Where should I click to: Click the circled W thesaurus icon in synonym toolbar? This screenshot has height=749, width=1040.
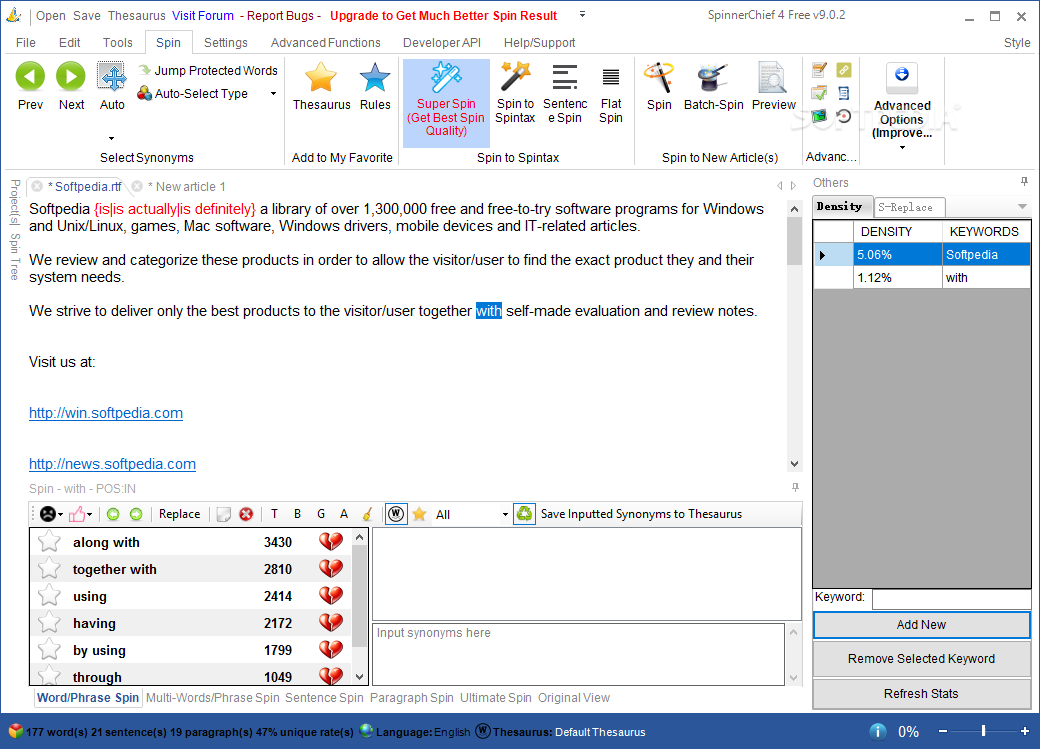(396, 514)
